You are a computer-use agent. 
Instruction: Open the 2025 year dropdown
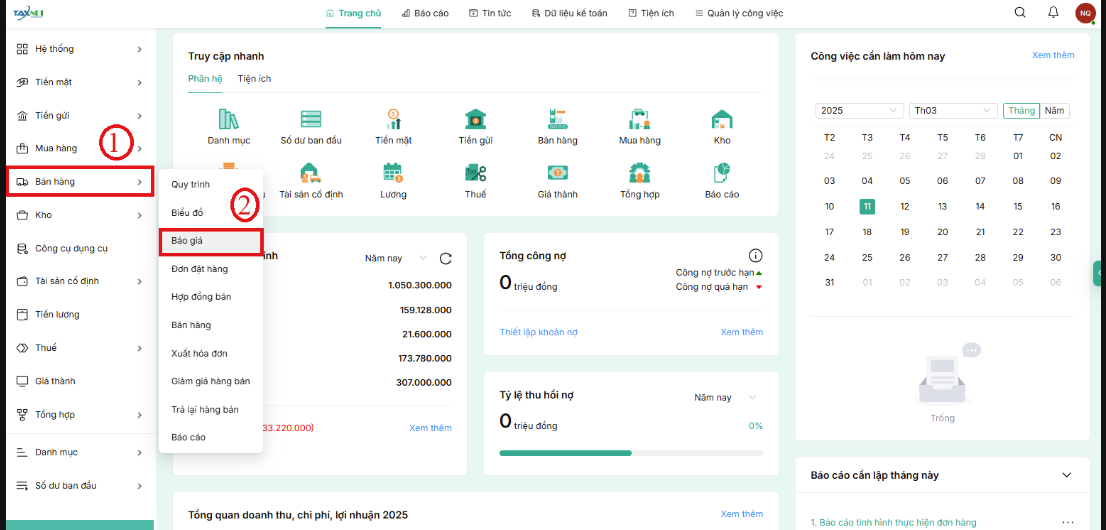click(x=860, y=111)
